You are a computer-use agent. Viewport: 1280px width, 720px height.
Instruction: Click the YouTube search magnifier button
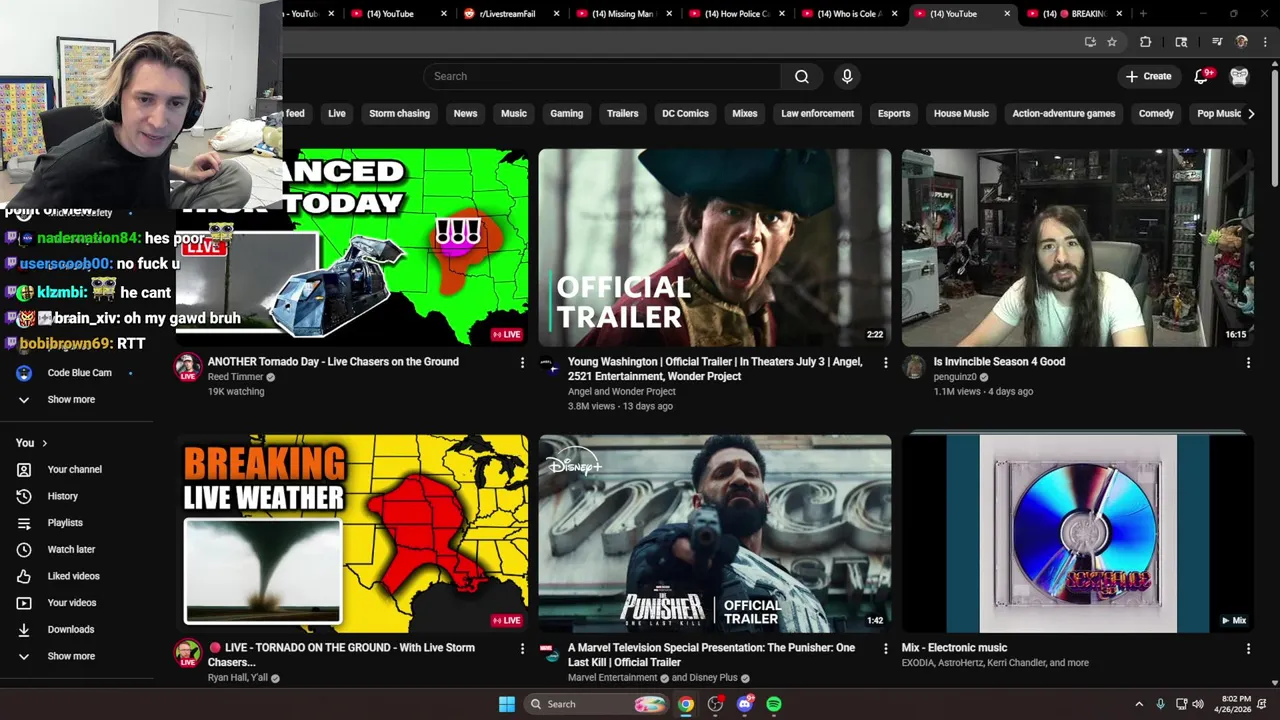click(802, 77)
